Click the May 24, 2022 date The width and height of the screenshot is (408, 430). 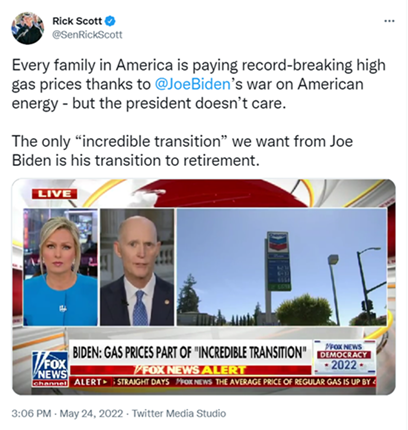click(x=91, y=414)
